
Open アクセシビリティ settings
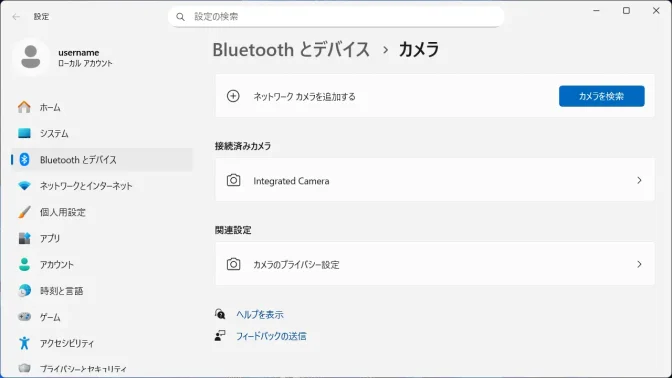point(102,343)
